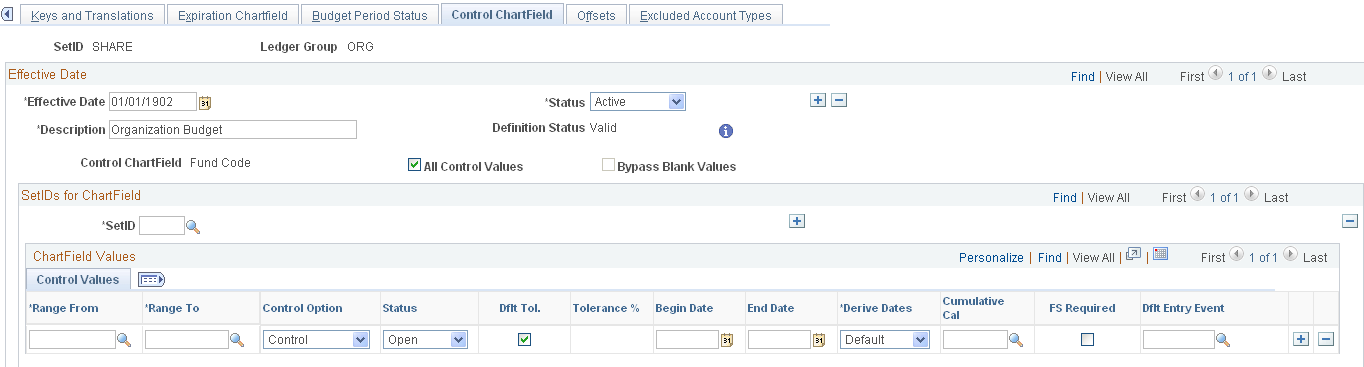Open Begin Date calendar picker
This screenshot has height=367, width=1364.
click(x=727, y=340)
